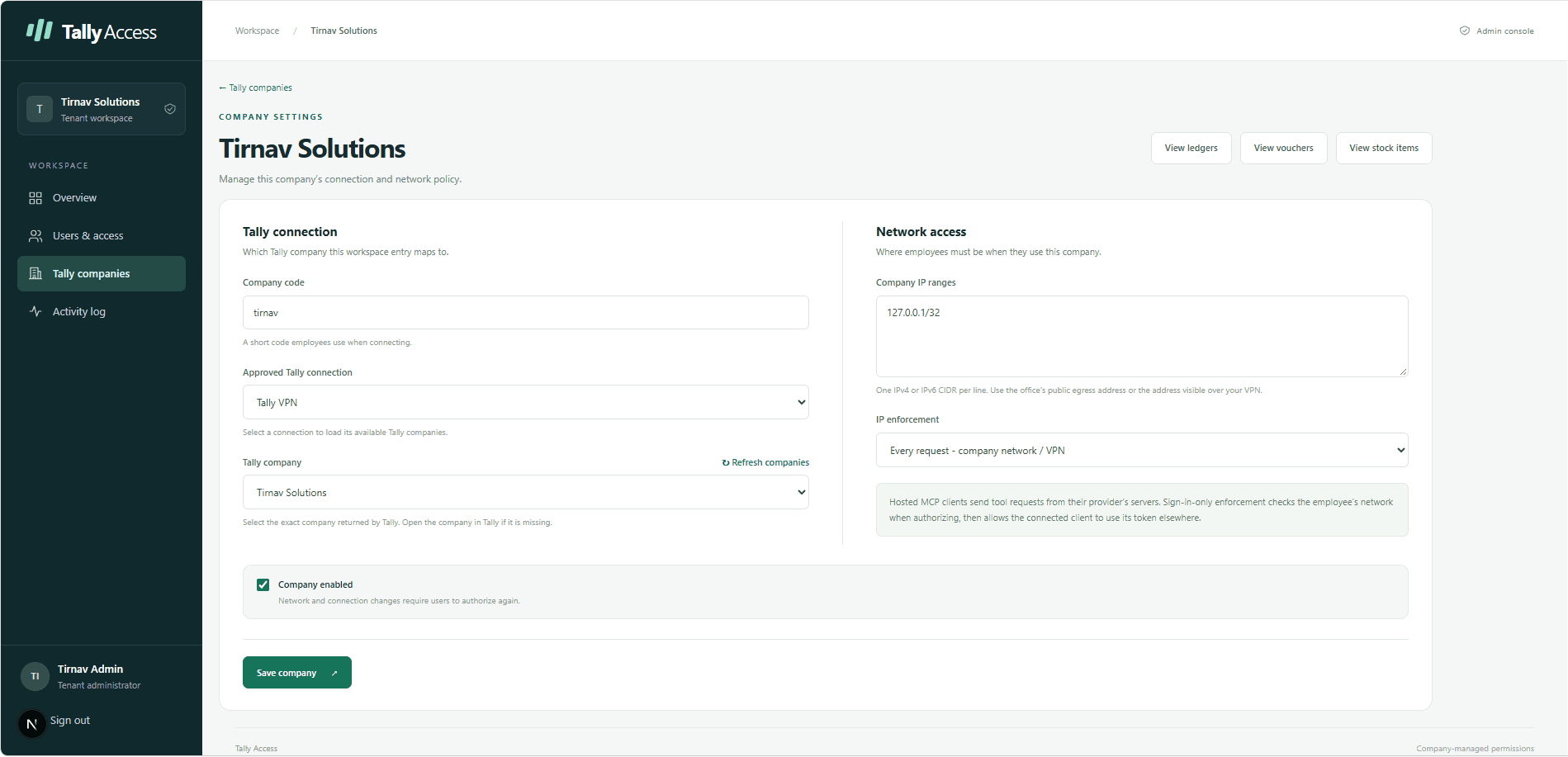The height and width of the screenshot is (757, 1568).
Task: Open Users & access in the sidebar
Action: click(102, 236)
